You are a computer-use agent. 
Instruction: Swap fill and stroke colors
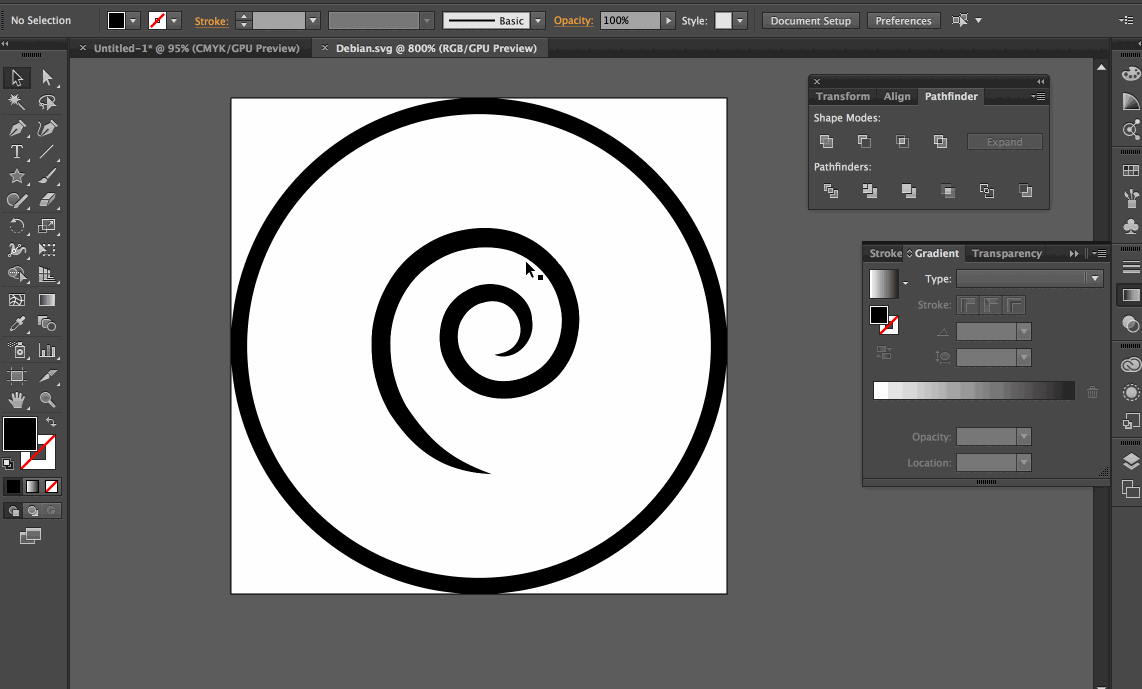click(51, 422)
